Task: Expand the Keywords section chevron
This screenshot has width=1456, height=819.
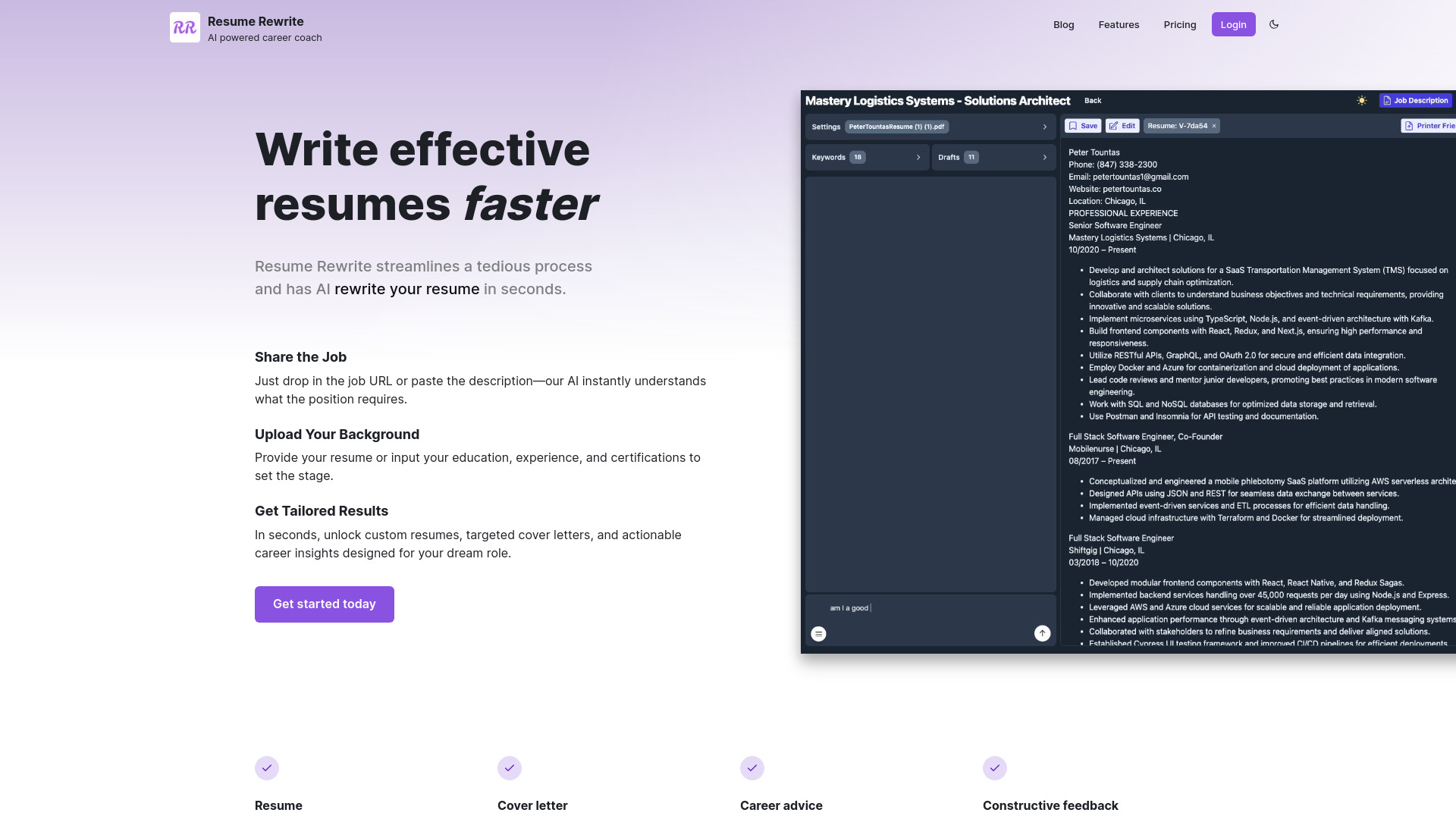Action: tap(918, 157)
